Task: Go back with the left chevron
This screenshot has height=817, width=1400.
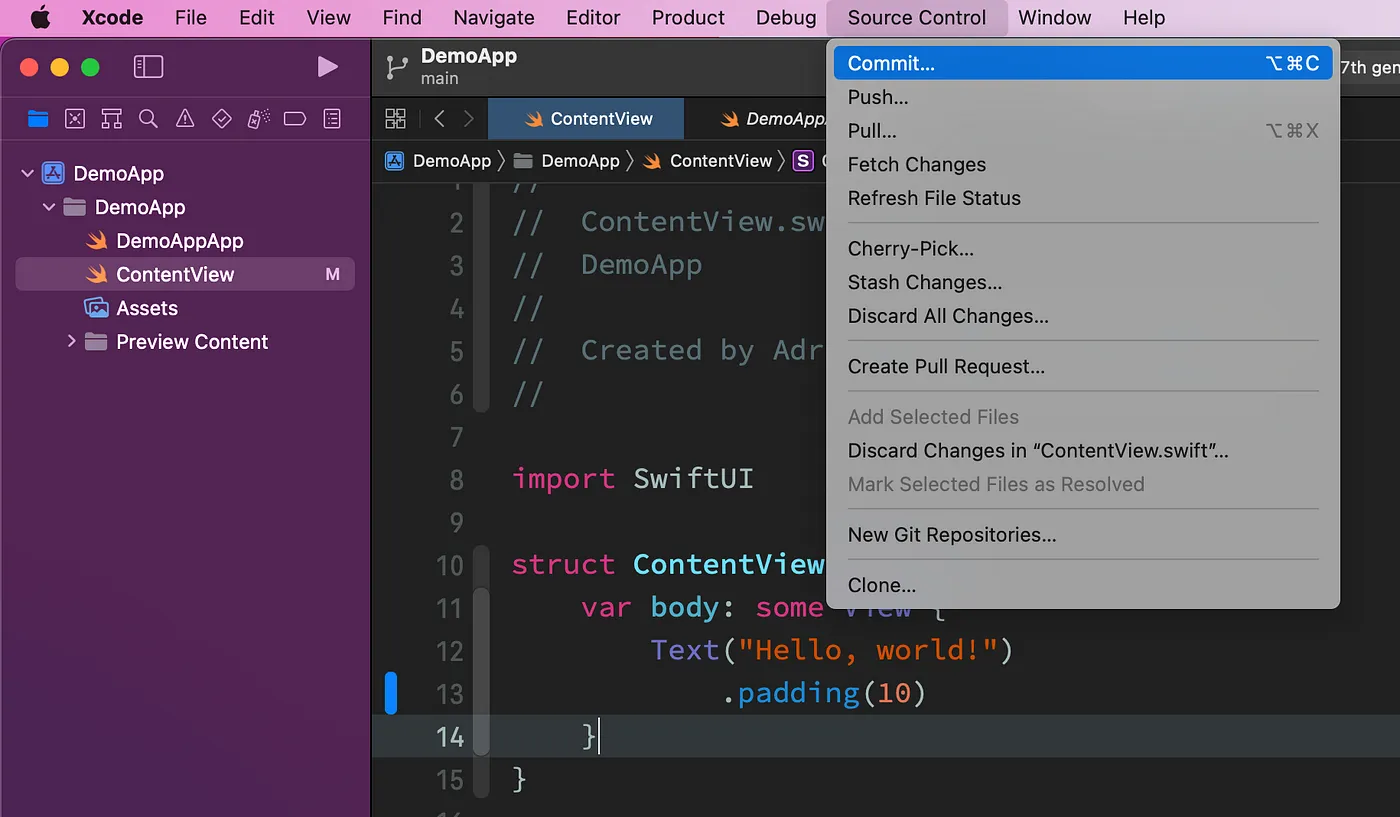Action: [439, 119]
